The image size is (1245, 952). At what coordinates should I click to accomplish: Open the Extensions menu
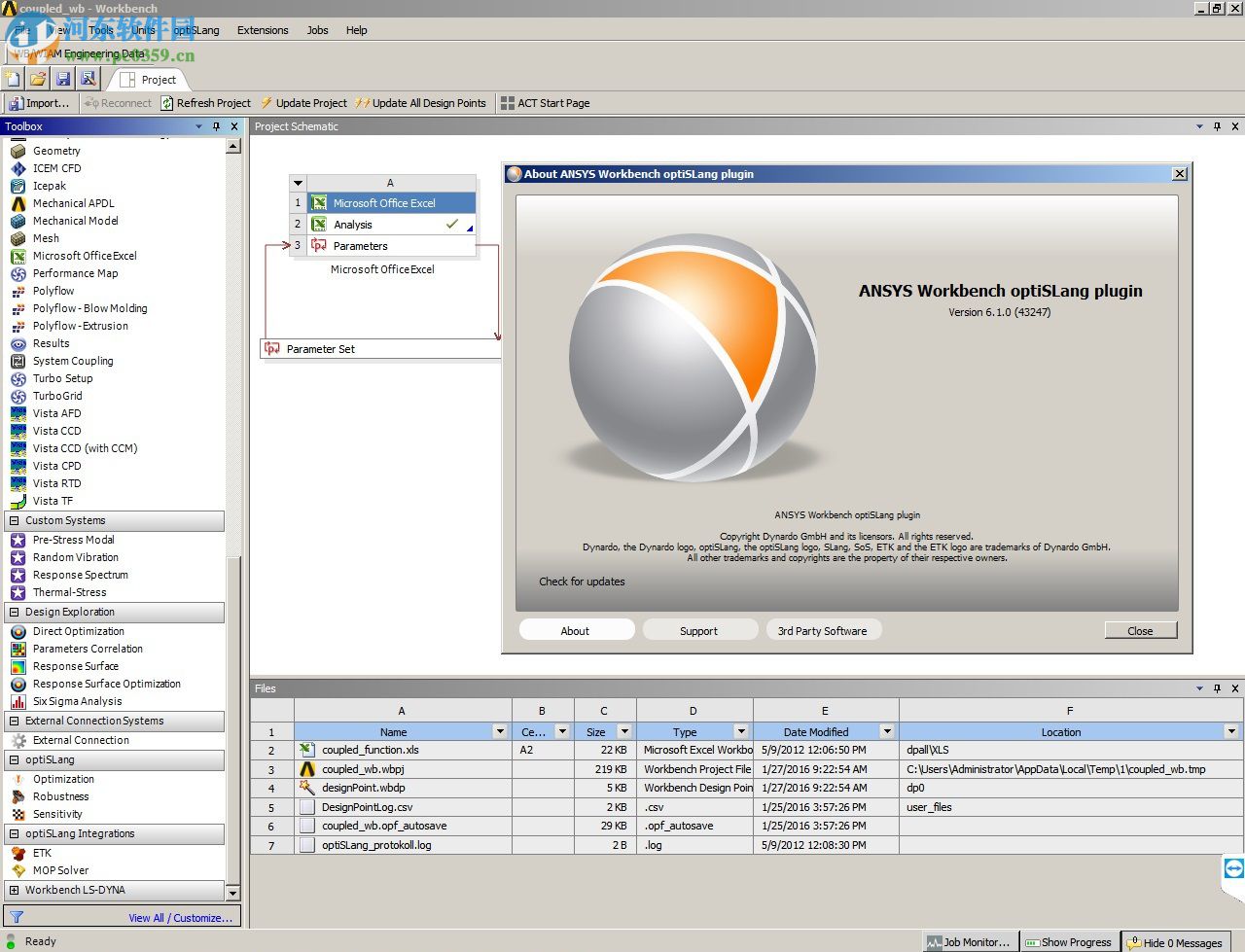click(263, 30)
